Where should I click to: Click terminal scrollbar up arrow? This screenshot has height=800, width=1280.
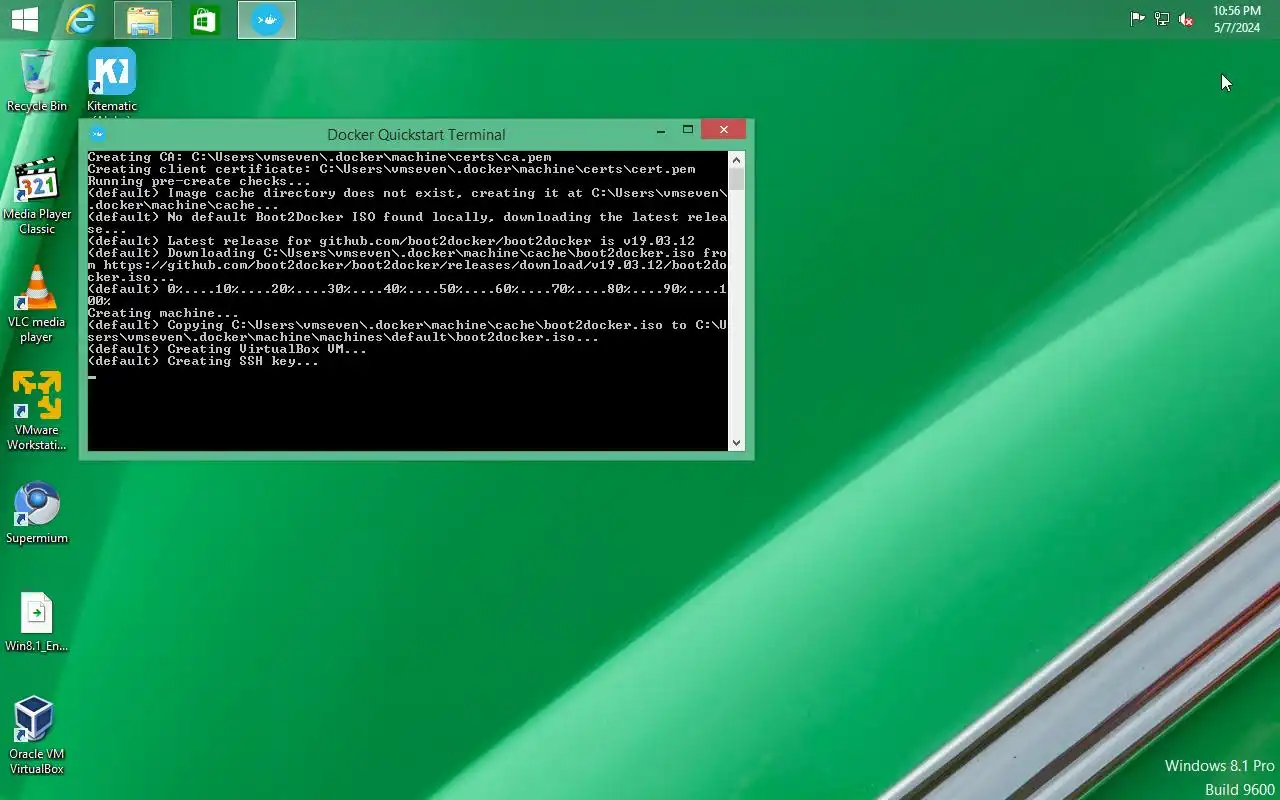coord(737,160)
